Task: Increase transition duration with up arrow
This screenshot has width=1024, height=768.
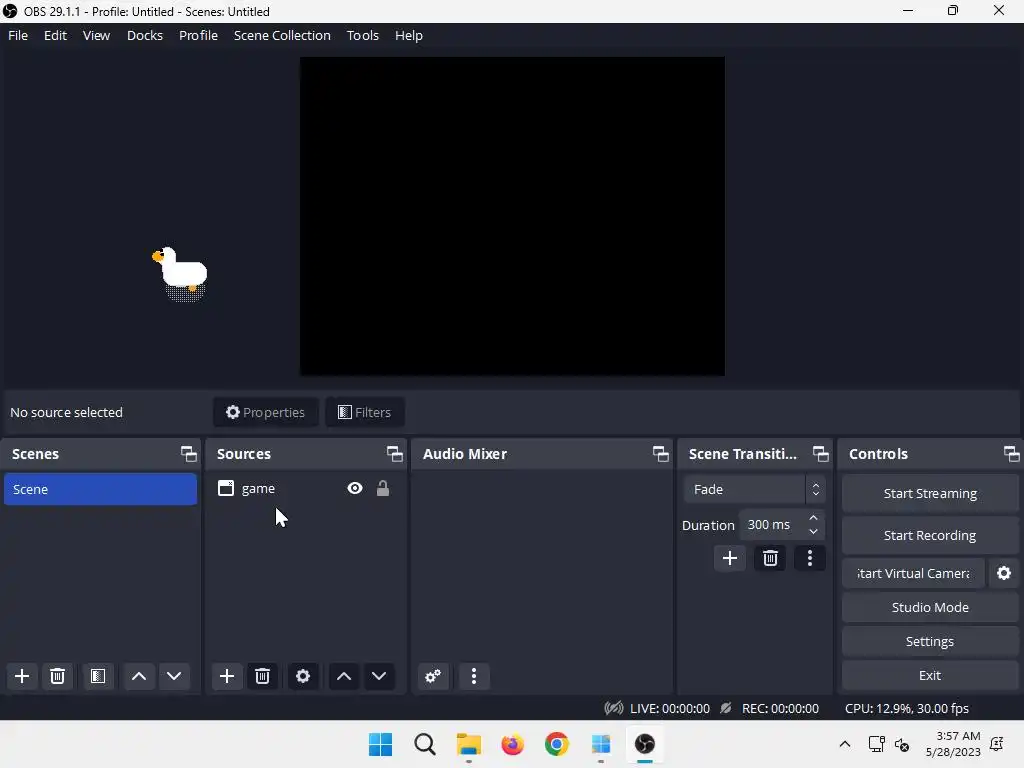Action: tap(814, 518)
